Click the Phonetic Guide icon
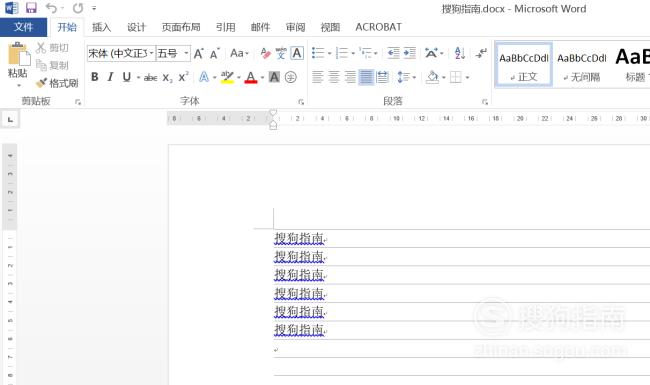The width and height of the screenshot is (650, 385). (281, 53)
